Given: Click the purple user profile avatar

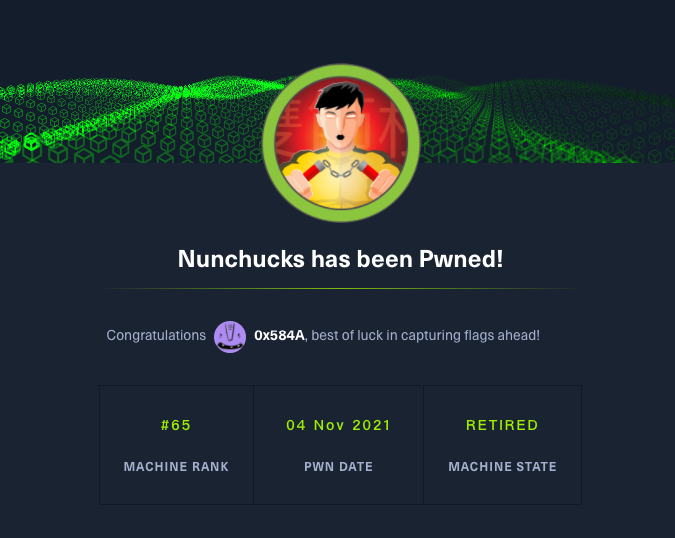Looking at the screenshot, I should [x=230, y=336].
